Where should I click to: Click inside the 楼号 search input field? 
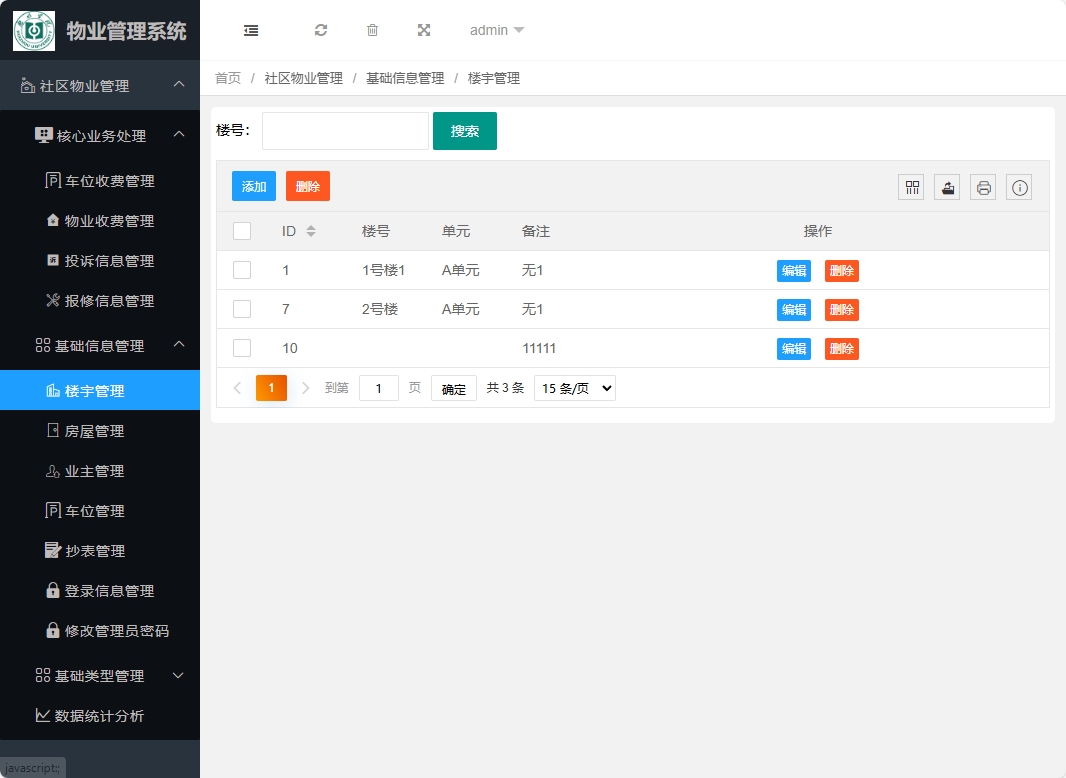pos(344,130)
